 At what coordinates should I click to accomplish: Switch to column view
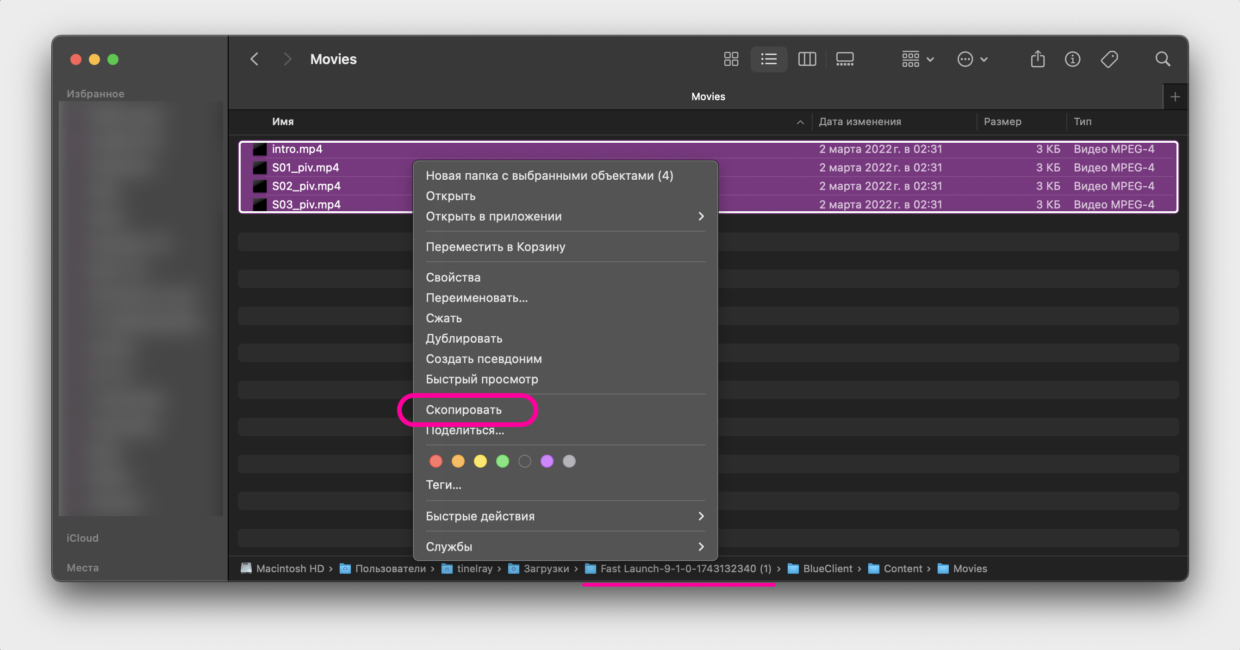807,59
